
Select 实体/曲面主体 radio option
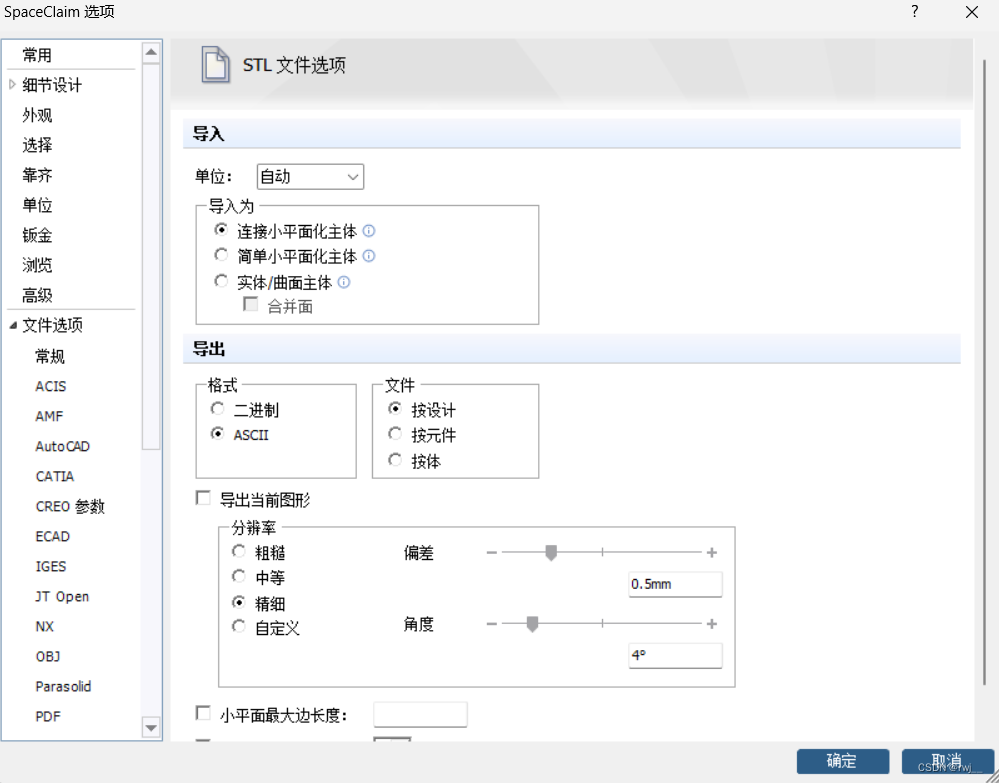pyautogui.click(x=221, y=281)
